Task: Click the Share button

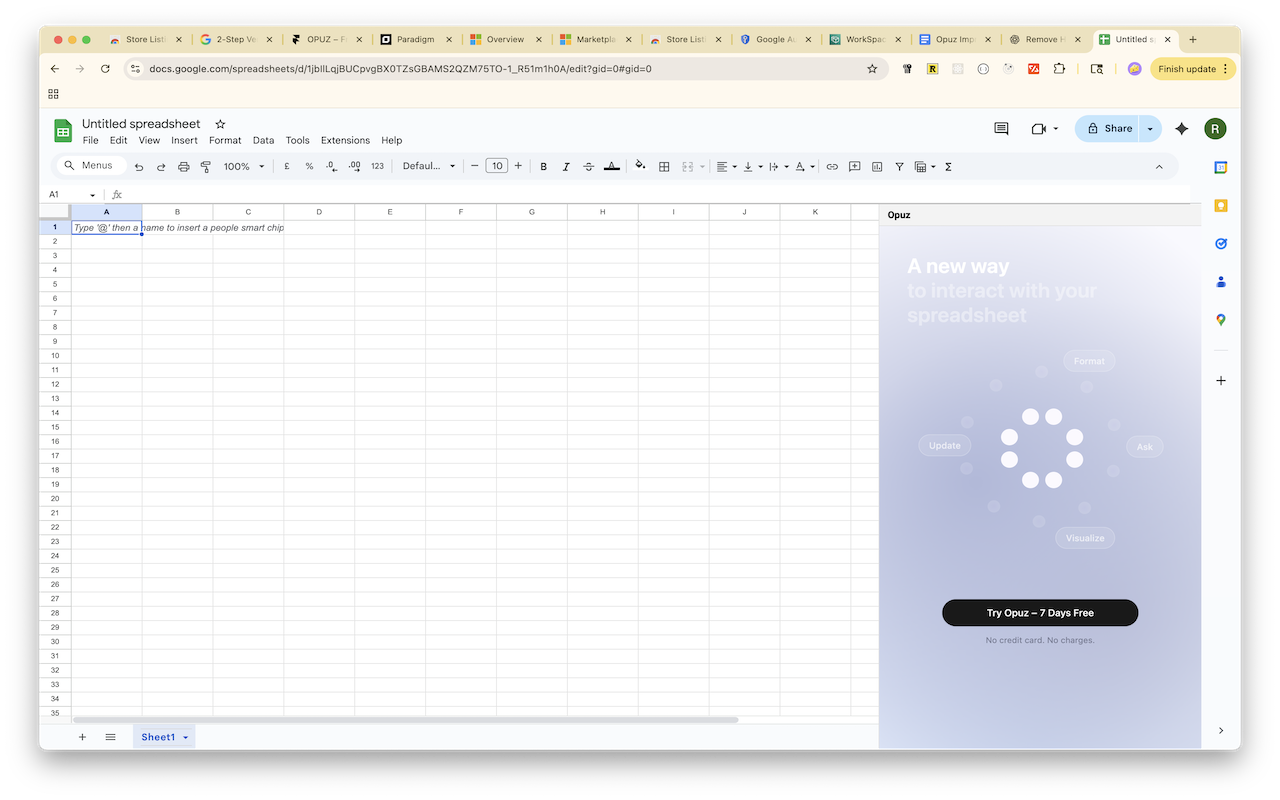Action: [1108, 129]
